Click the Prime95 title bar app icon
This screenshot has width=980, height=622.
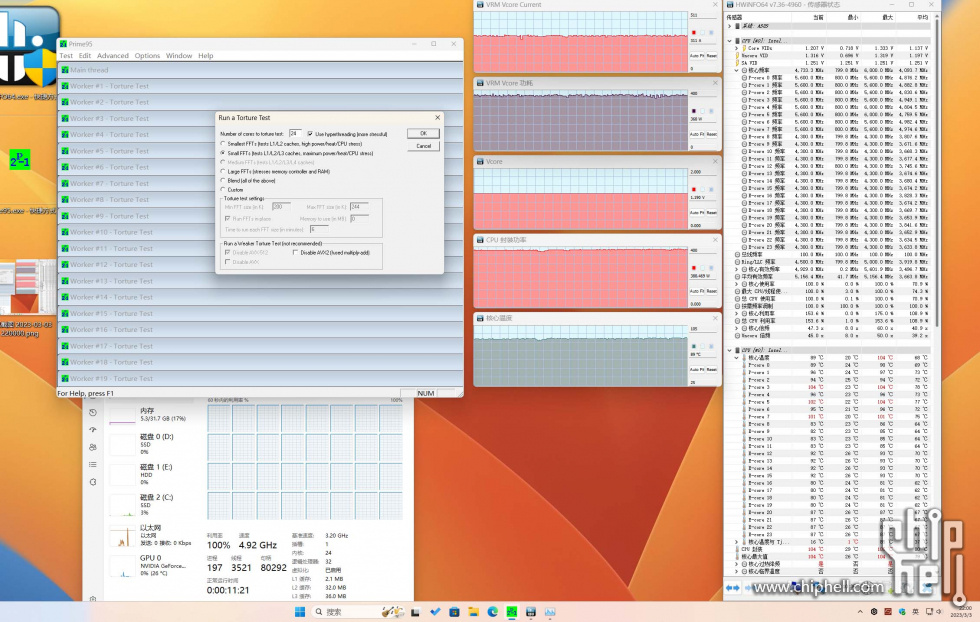click(x=63, y=44)
